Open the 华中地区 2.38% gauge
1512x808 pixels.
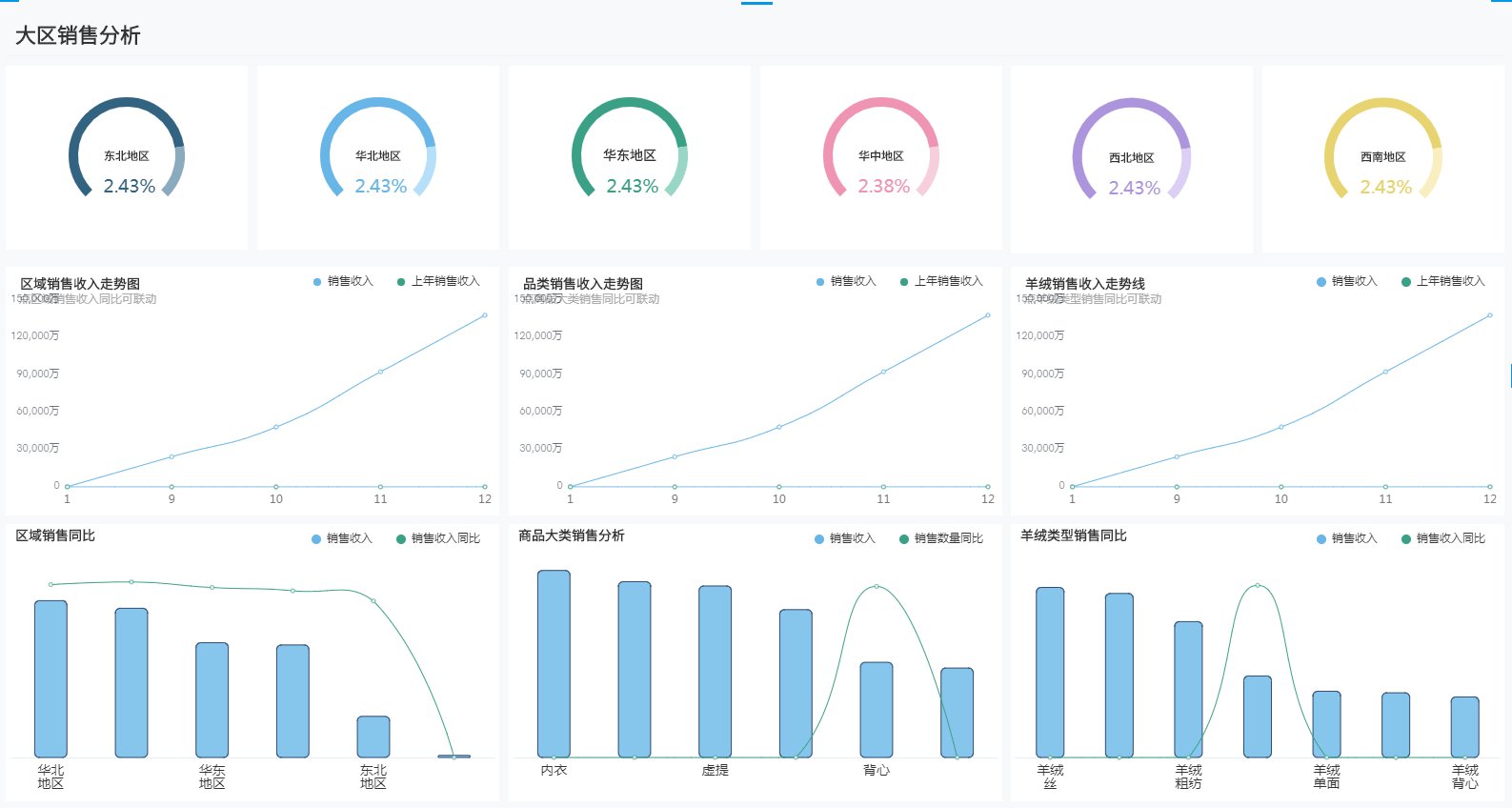coord(881,157)
